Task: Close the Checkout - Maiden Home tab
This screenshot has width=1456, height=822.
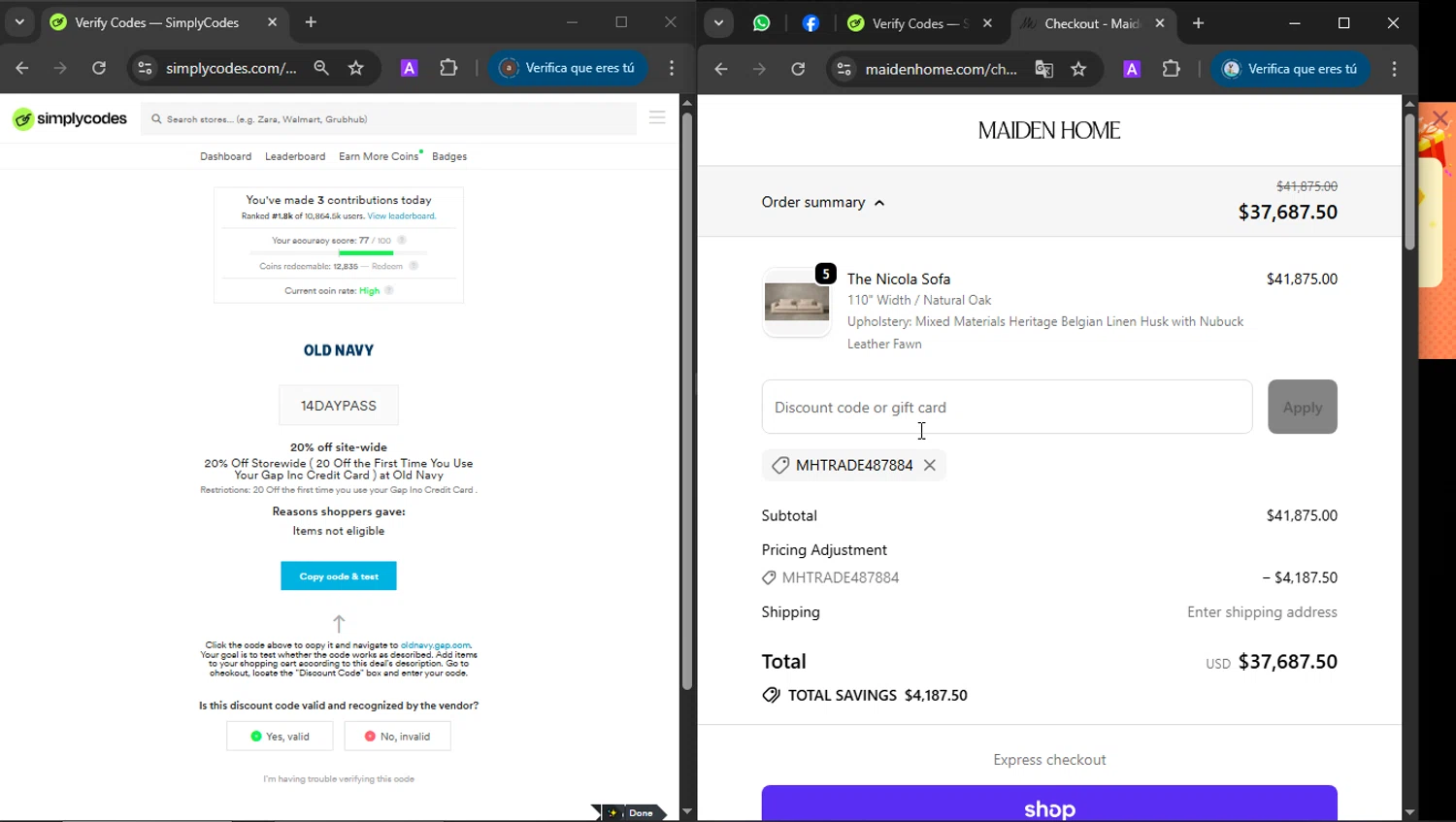Action: (x=1160, y=23)
